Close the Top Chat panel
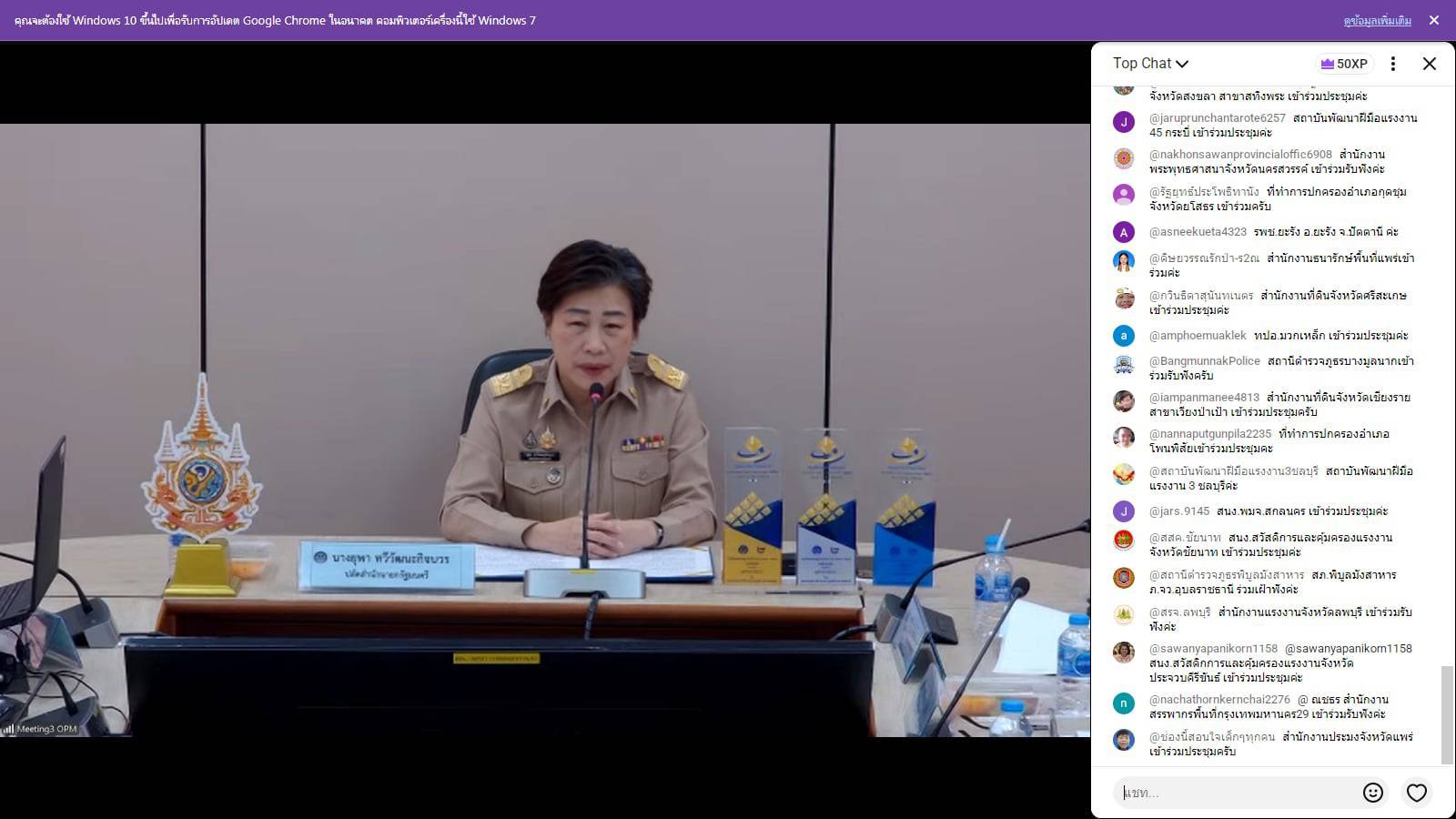The height and width of the screenshot is (819, 1456). [1429, 64]
